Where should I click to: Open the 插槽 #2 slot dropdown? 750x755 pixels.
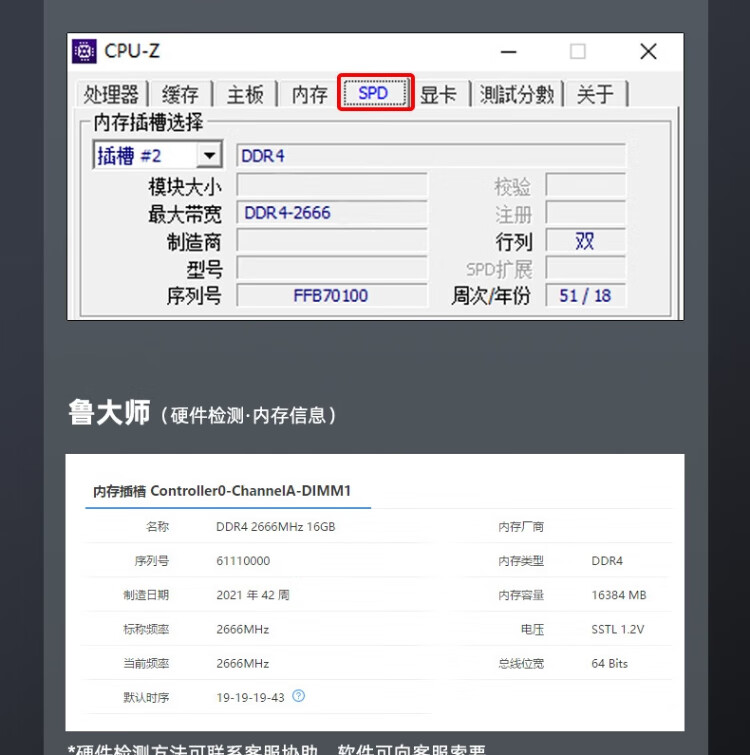tap(208, 156)
